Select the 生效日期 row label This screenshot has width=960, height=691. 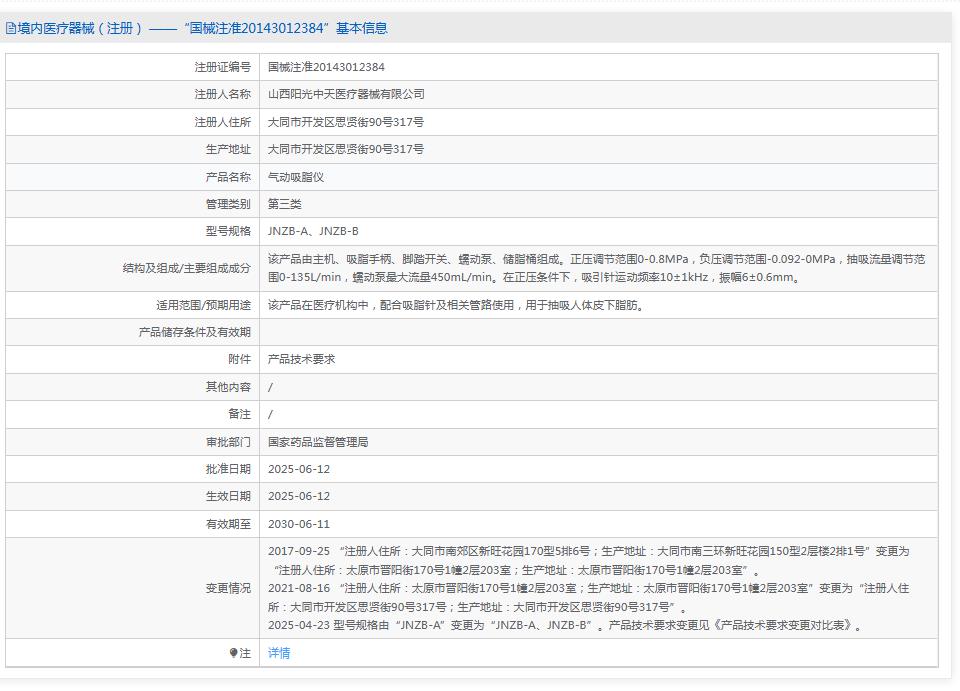click(x=225, y=495)
